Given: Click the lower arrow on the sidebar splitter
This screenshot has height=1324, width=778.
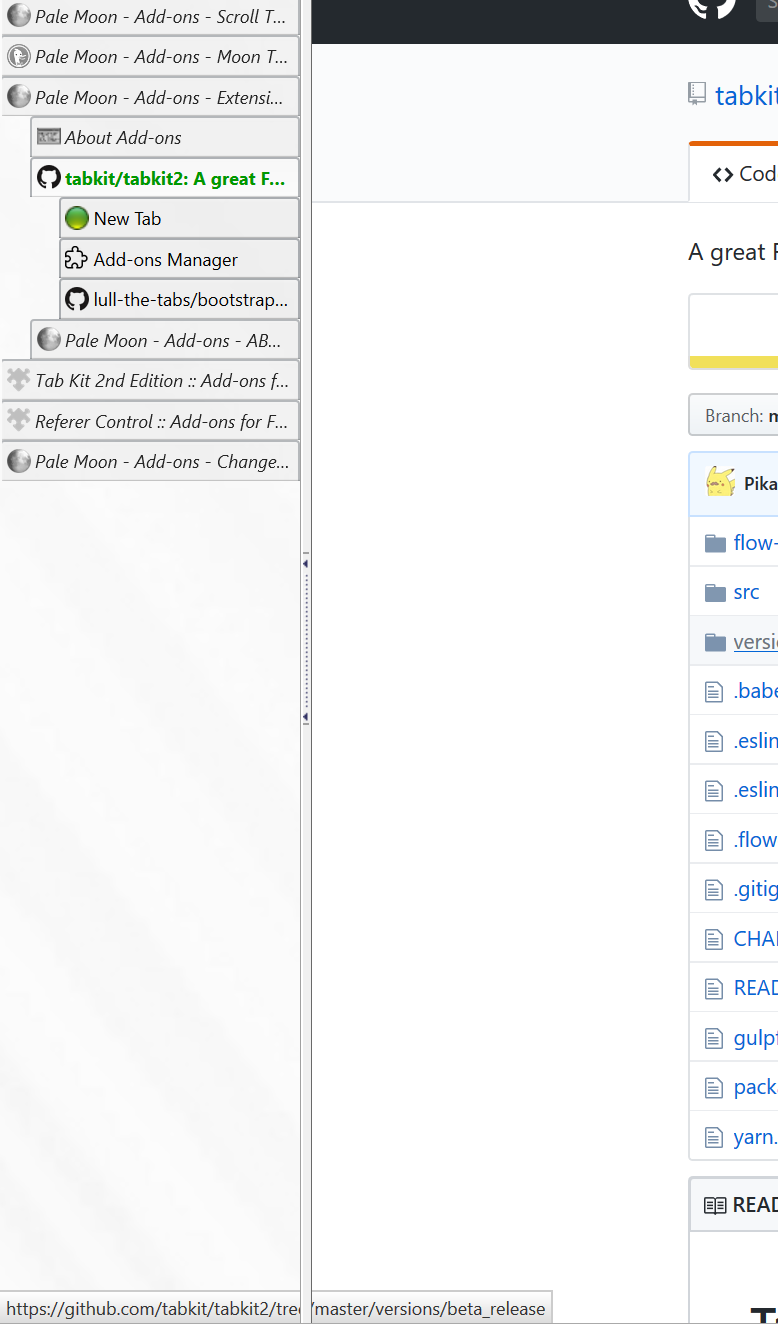Looking at the screenshot, I should (305, 717).
